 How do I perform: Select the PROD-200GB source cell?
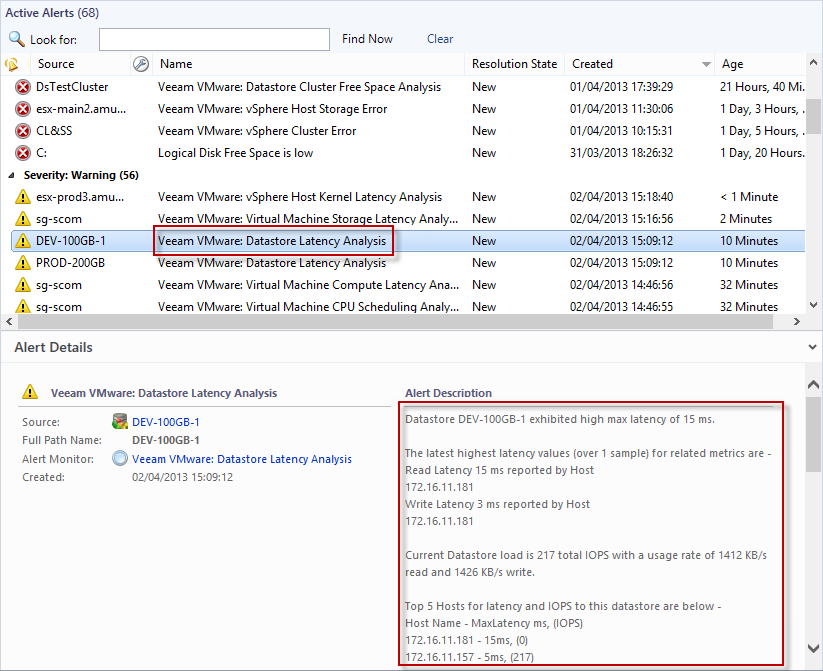point(70,263)
